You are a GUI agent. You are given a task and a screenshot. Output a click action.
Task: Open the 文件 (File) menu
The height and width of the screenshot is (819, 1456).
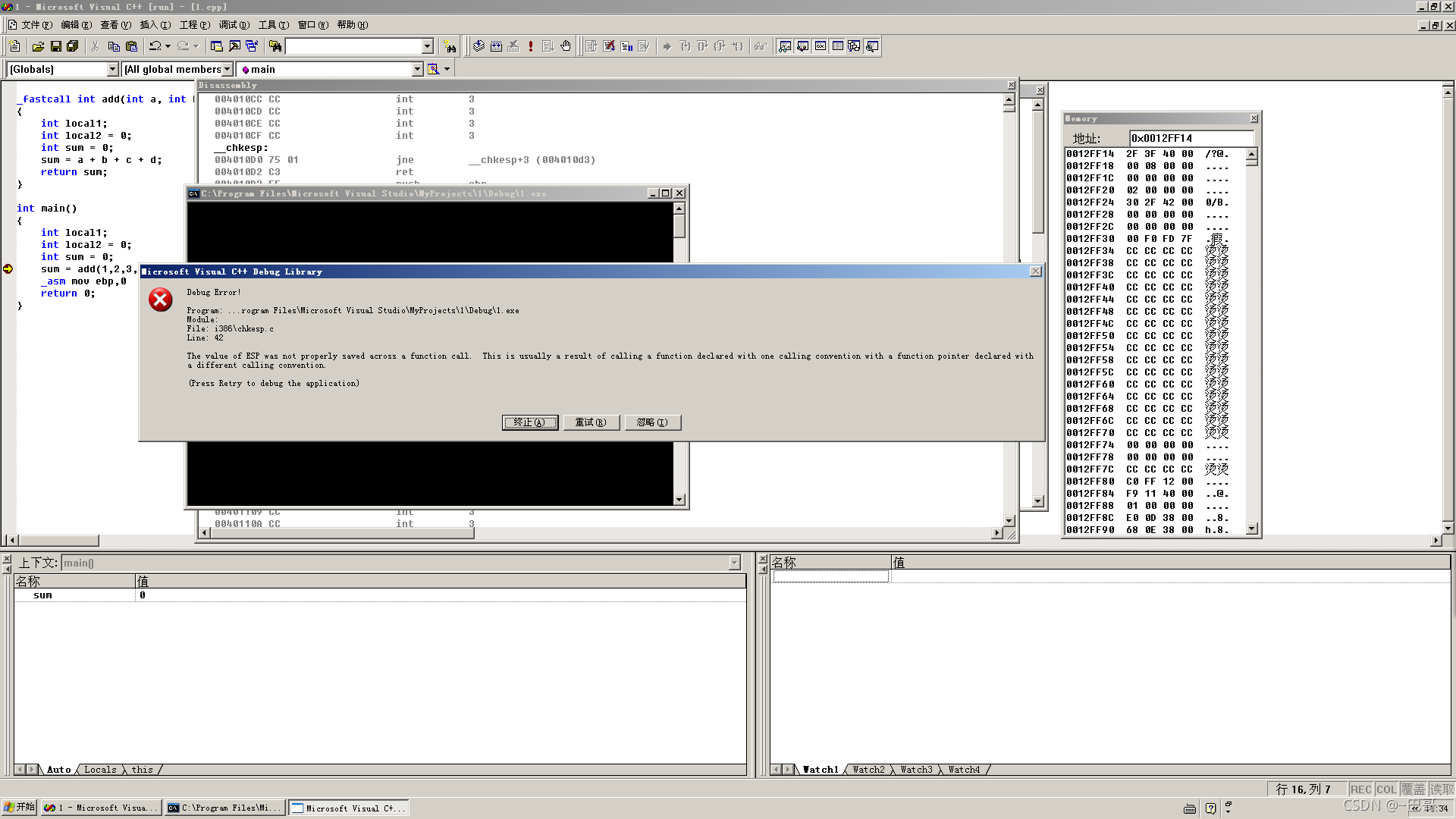click(x=36, y=25)
